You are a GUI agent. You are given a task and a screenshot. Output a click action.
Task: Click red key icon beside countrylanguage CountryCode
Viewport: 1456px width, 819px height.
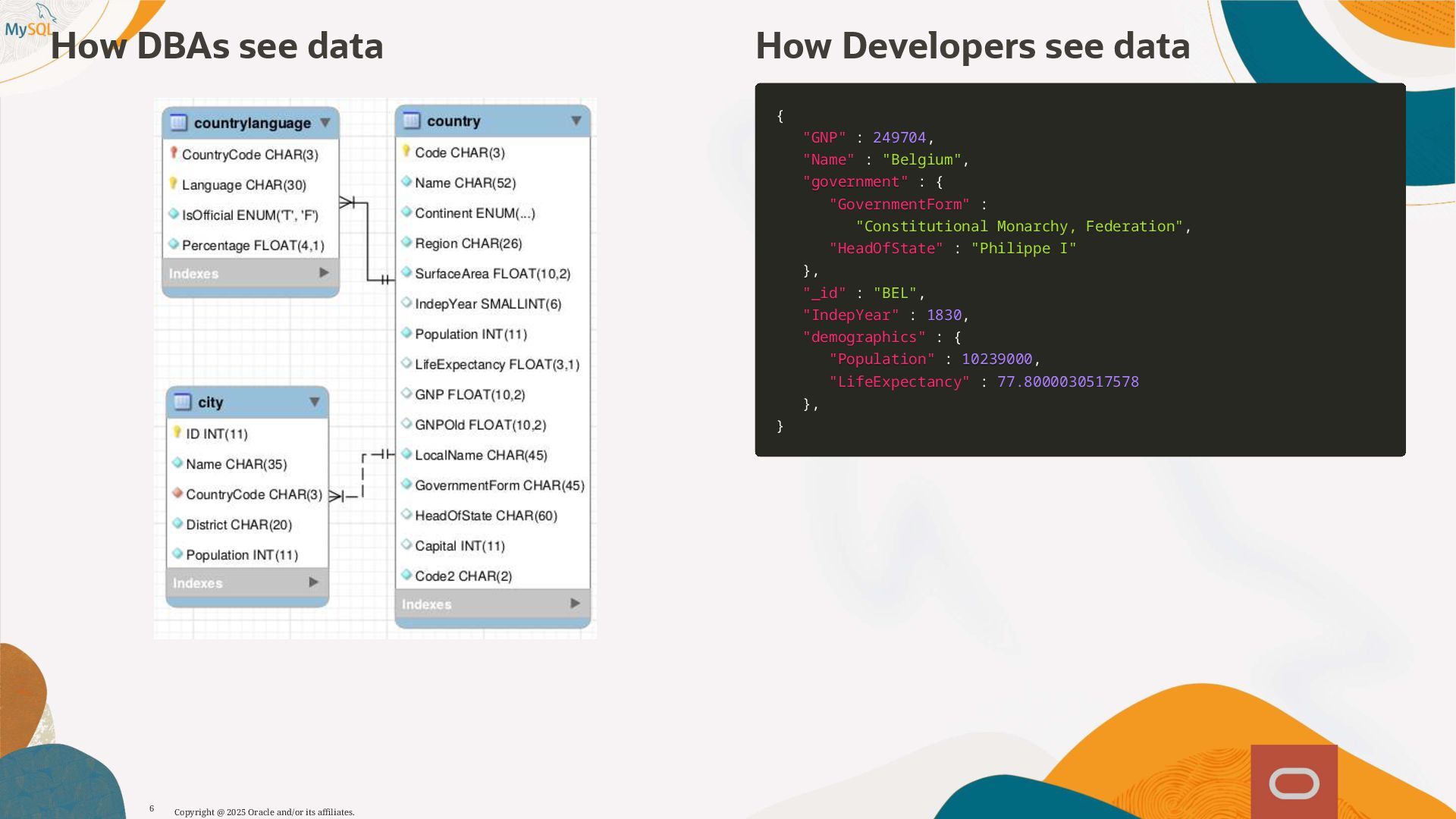click(174, 154)
